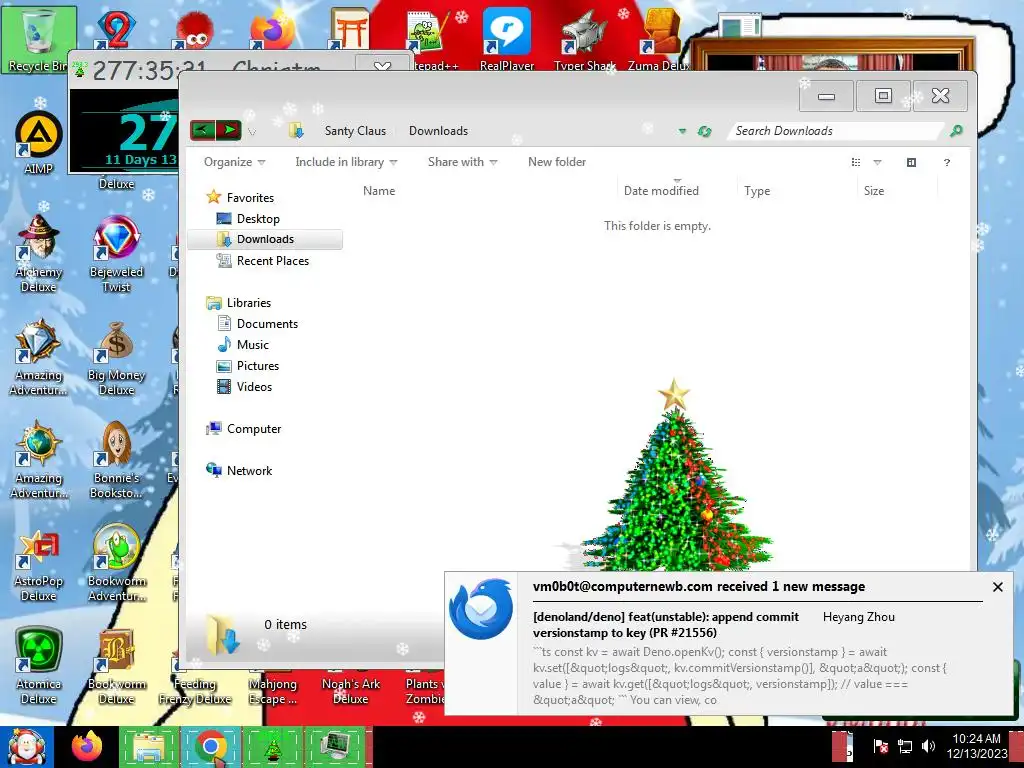The width and height of the screenshot is (1024, 768).
Task: Open Big Money Deluxe shortcut
Action: pyautogui.click(x=116, y=358)
